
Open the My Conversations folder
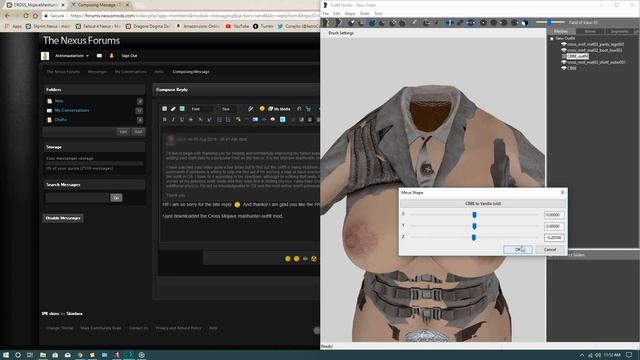pyautogui.click(x=72, y=110)
